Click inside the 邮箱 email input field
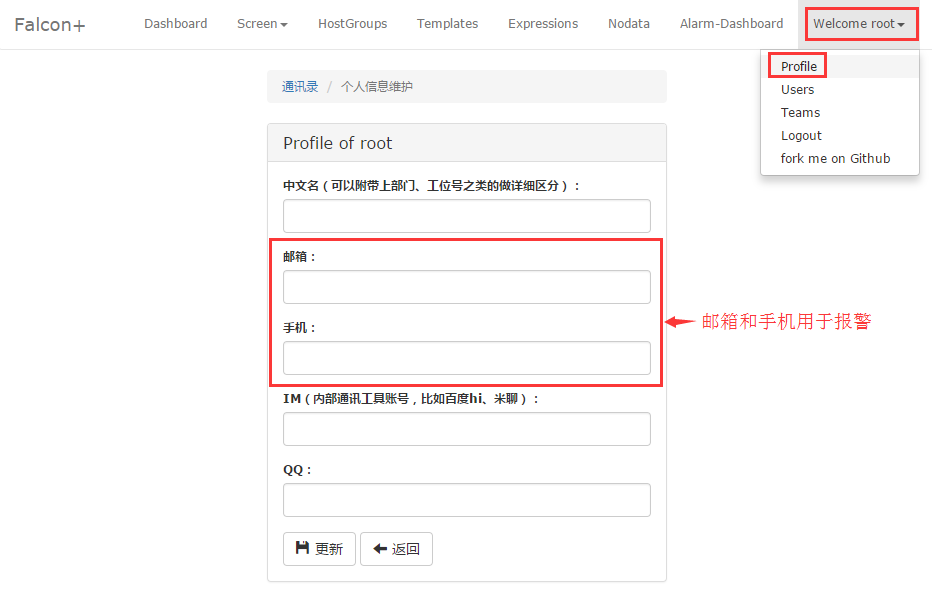The height and width of the screenshot is (590, 932). point(466,286)
